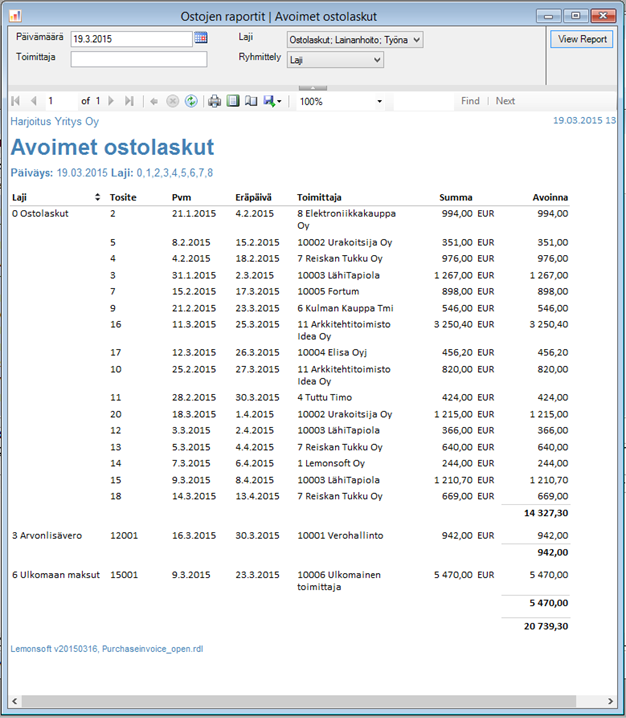Viewport: 626px width, 718px height.
Task: Click supplier 4 Tuttu Timo
Action: point(325,397)
